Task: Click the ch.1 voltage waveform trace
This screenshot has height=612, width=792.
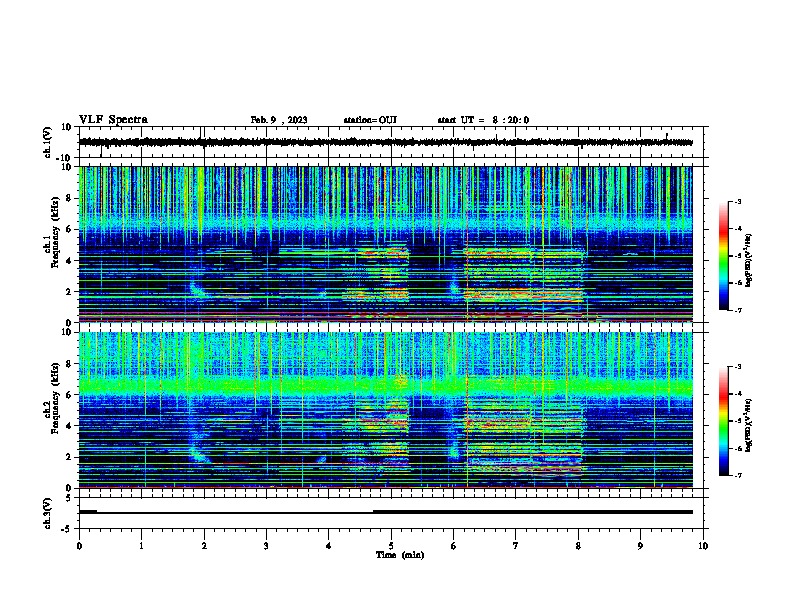Action: pos(385,142)
